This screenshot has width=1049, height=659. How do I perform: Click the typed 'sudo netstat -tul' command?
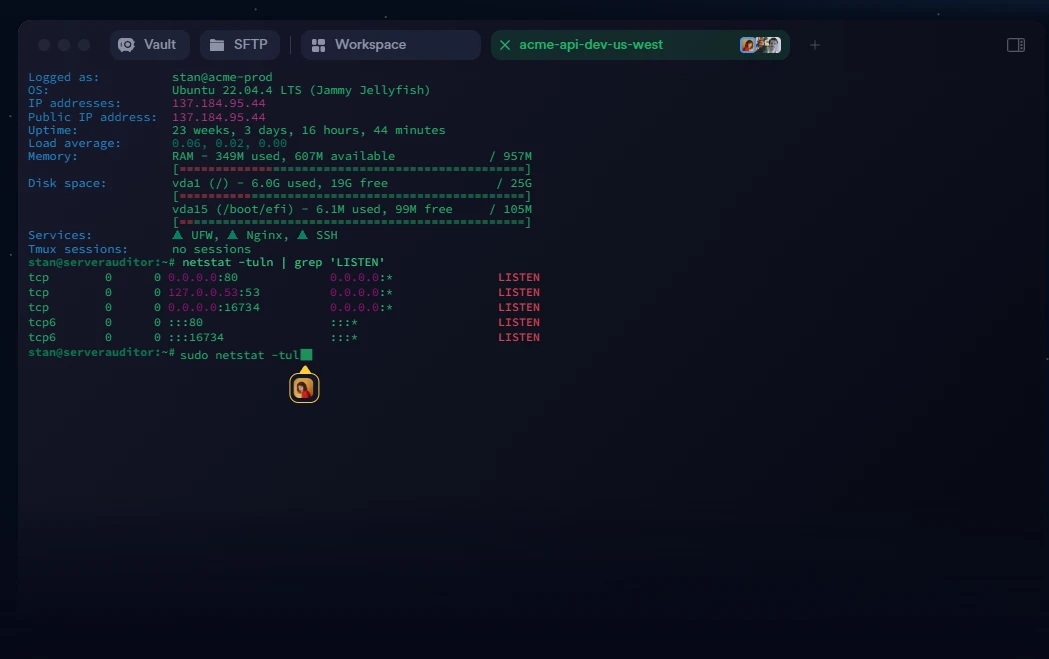(240, 355)
